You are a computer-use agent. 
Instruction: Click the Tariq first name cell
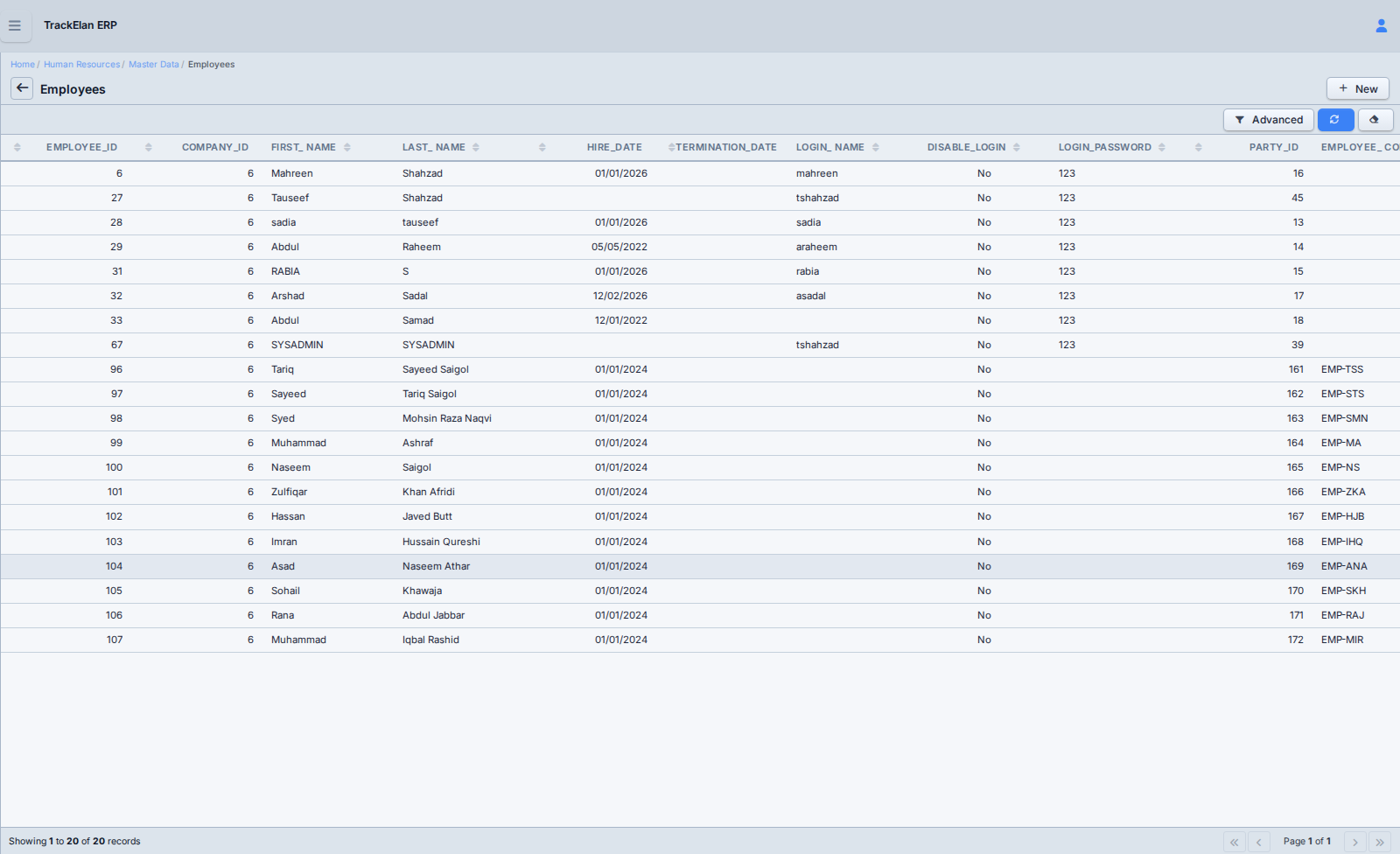click(x=283, y=369)
